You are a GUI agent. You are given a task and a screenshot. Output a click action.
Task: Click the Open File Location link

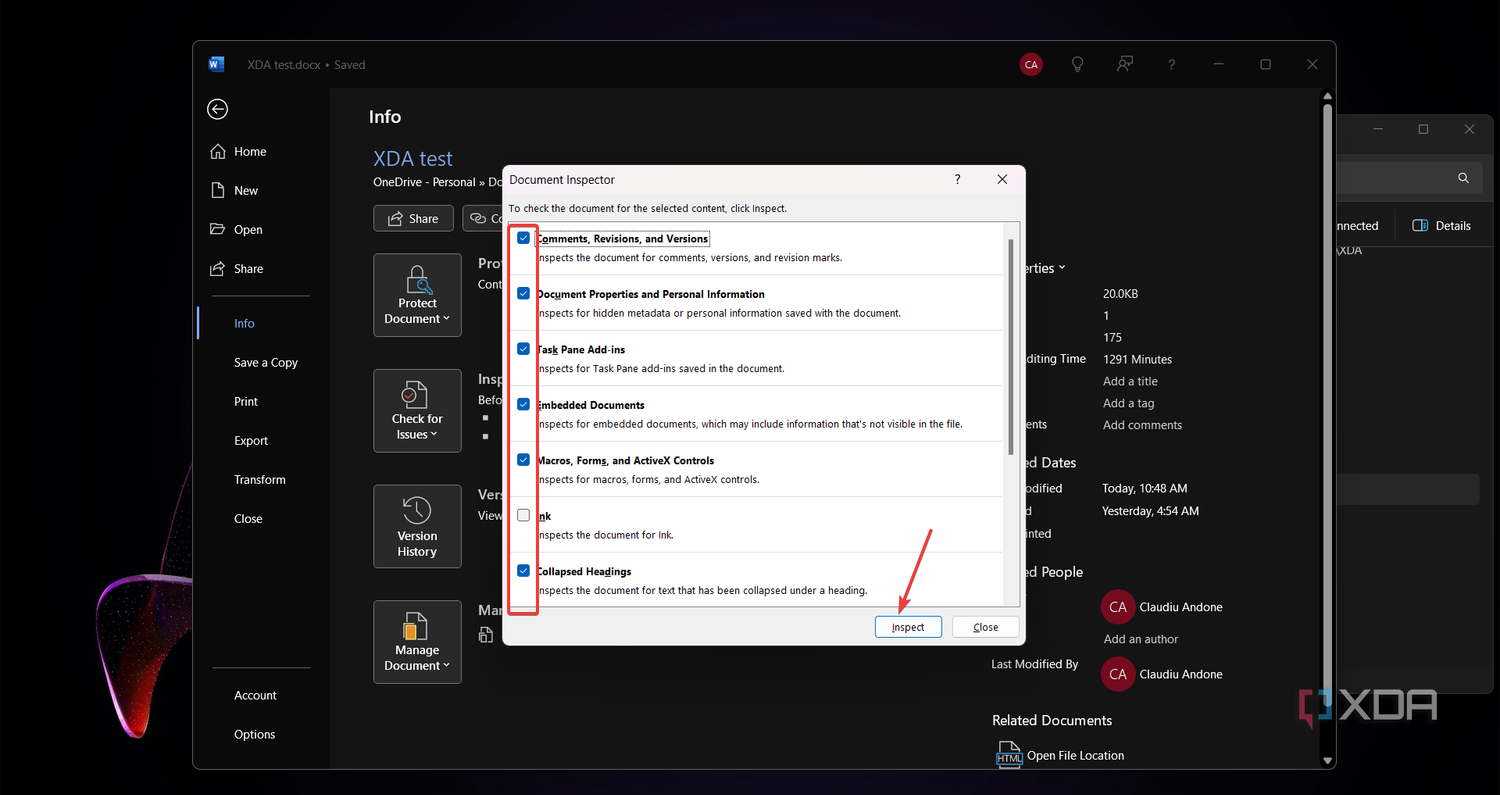(1075, 756)
